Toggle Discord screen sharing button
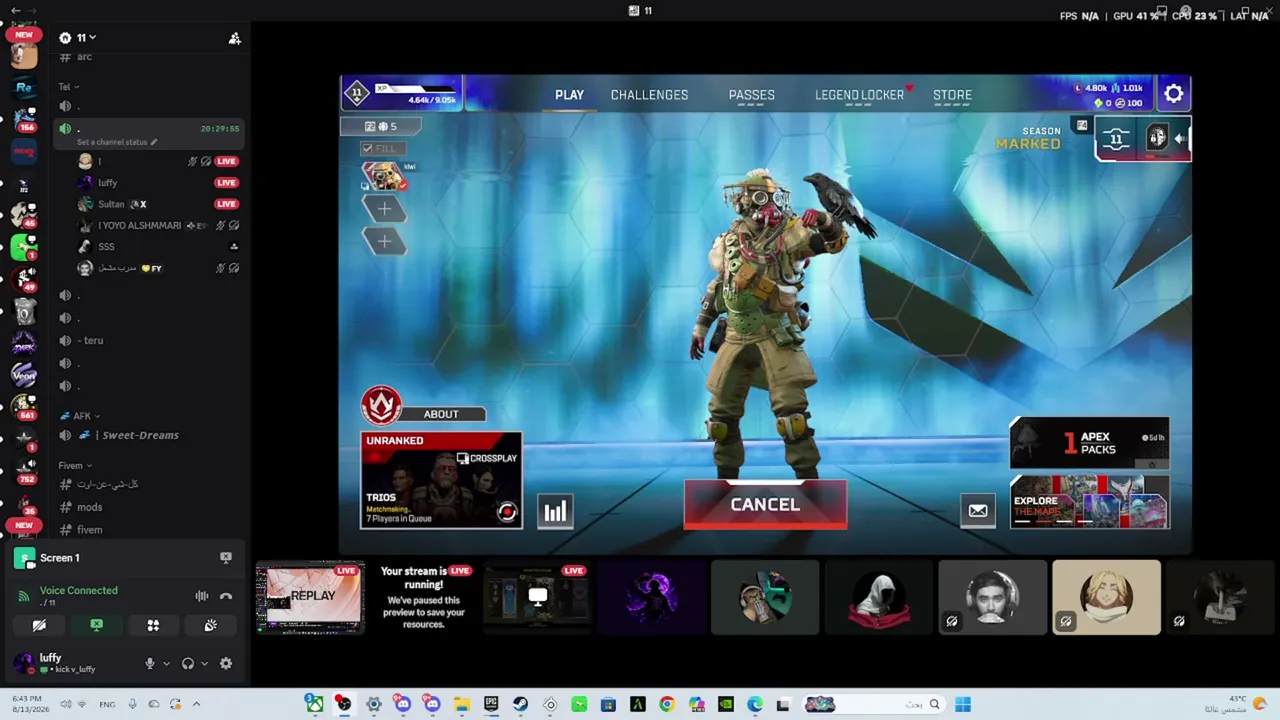 [x=96, y=625]
